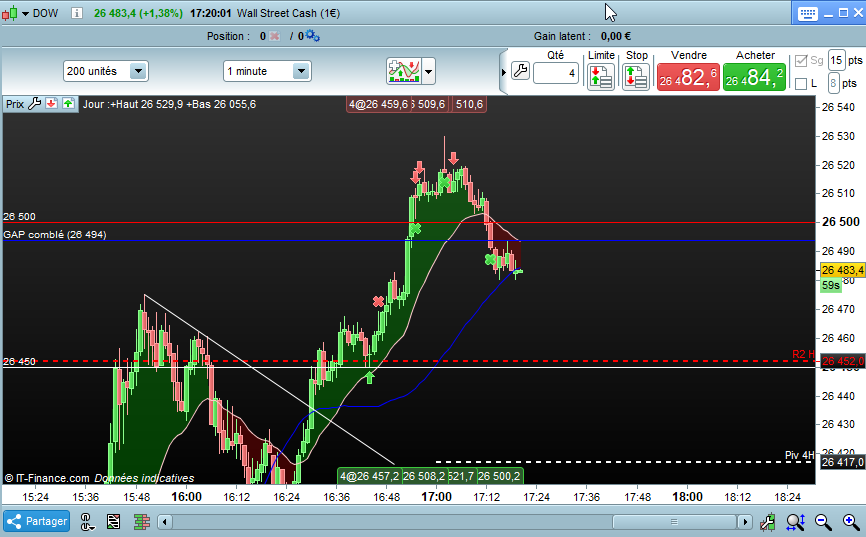Open the "200 unités" dropdown

pos(105,71)
